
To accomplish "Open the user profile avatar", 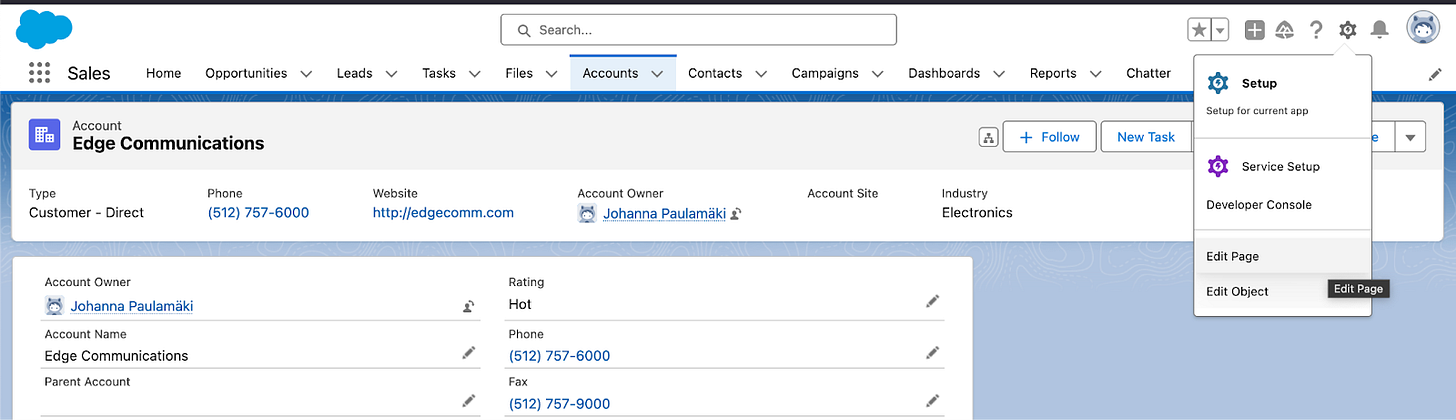I will point(1423,29).
